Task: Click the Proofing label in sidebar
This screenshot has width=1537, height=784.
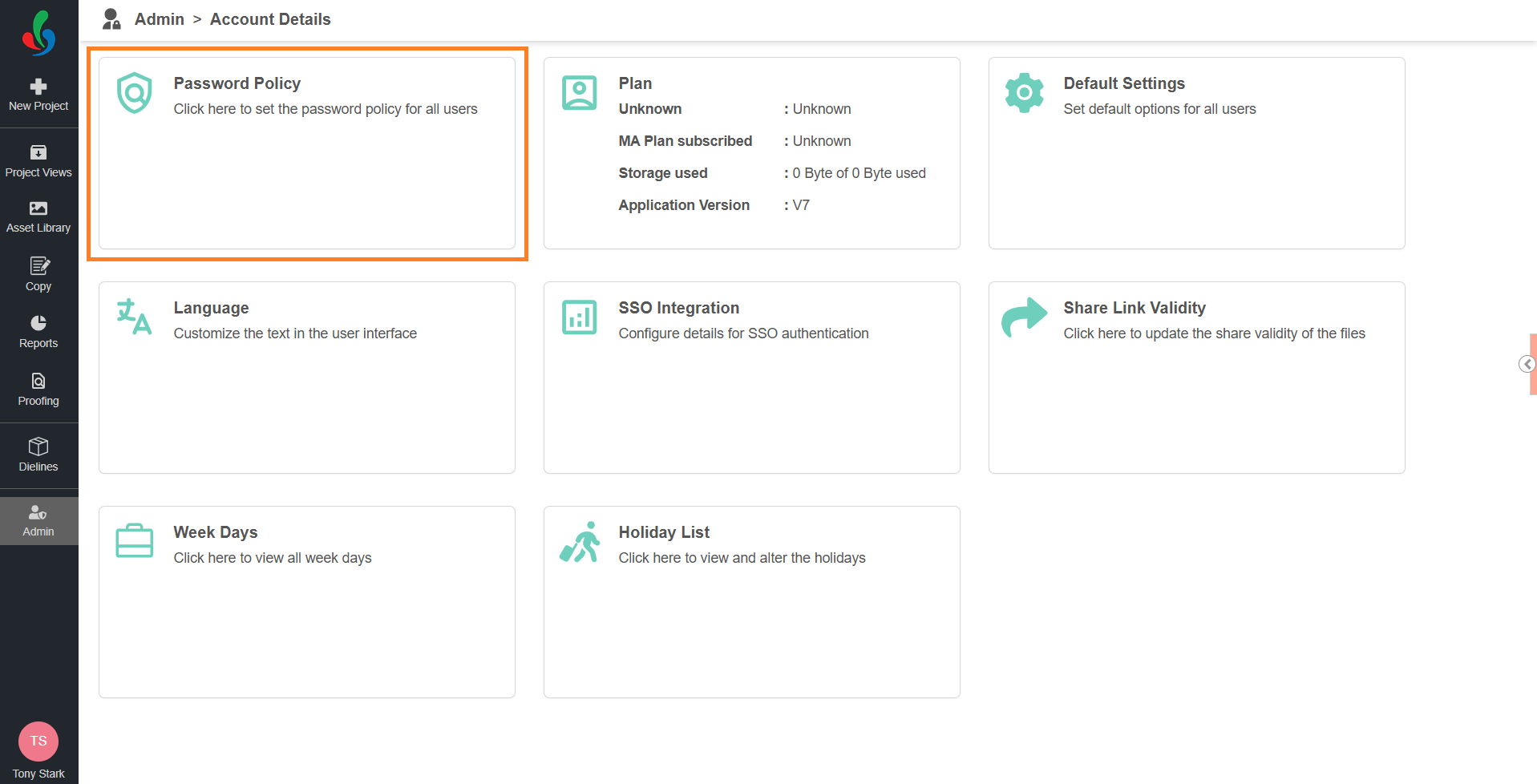Action: pos(38,401)
